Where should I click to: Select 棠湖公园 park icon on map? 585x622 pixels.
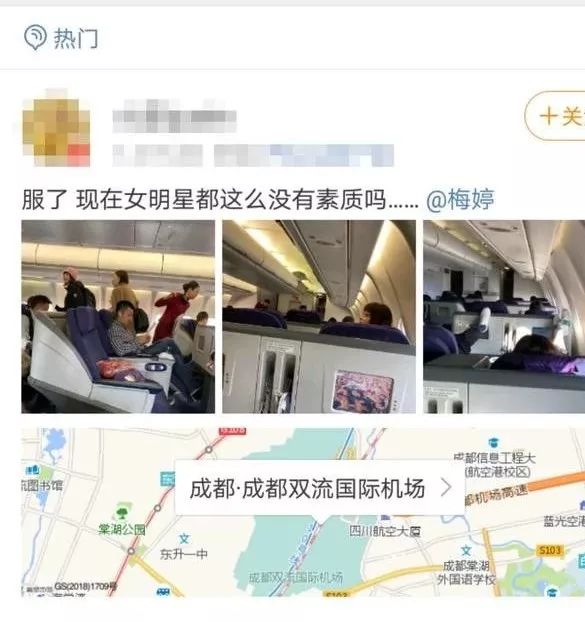click(x=122, y=511)
